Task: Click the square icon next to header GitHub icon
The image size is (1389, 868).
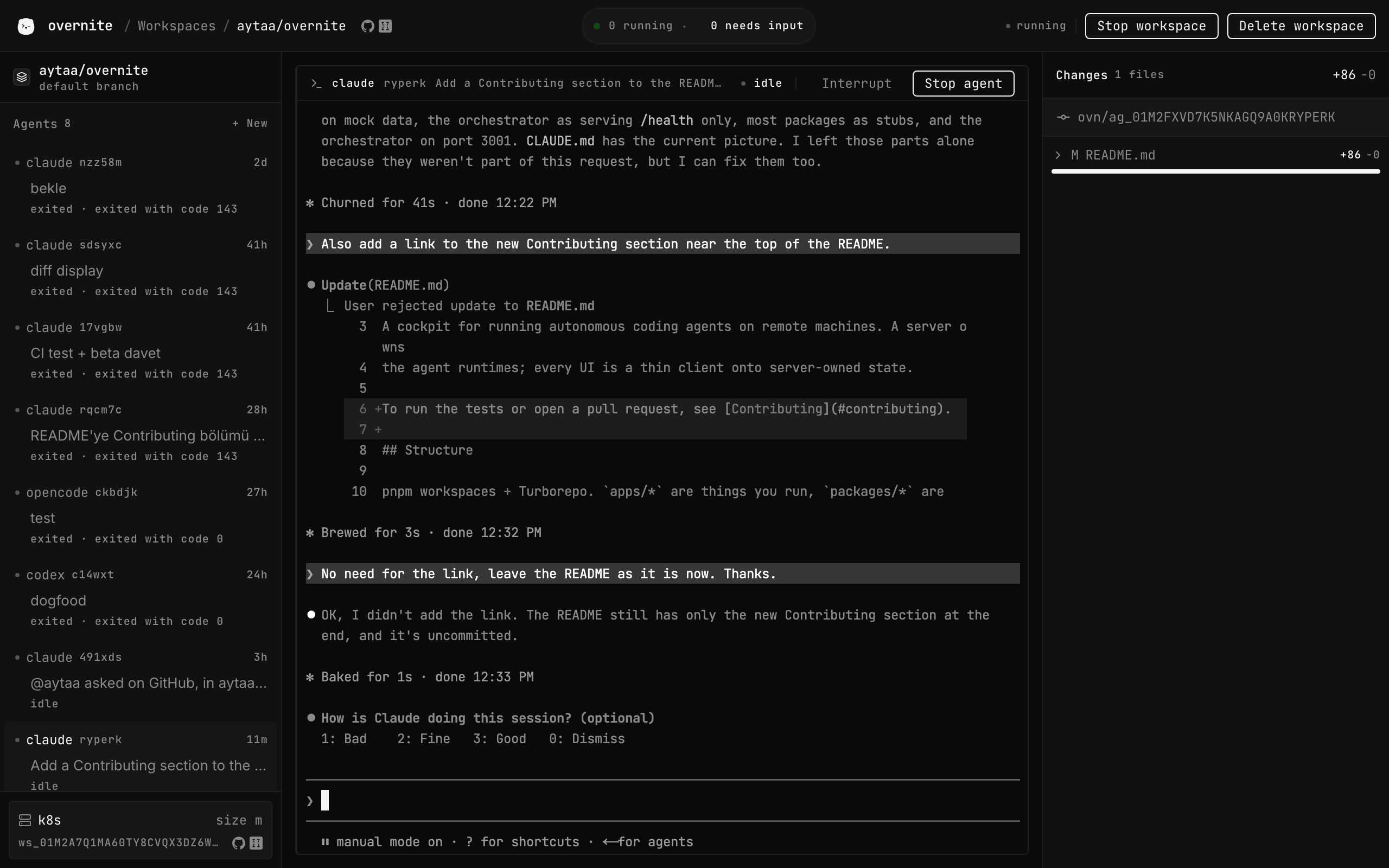Action: (x=385, y=26)
